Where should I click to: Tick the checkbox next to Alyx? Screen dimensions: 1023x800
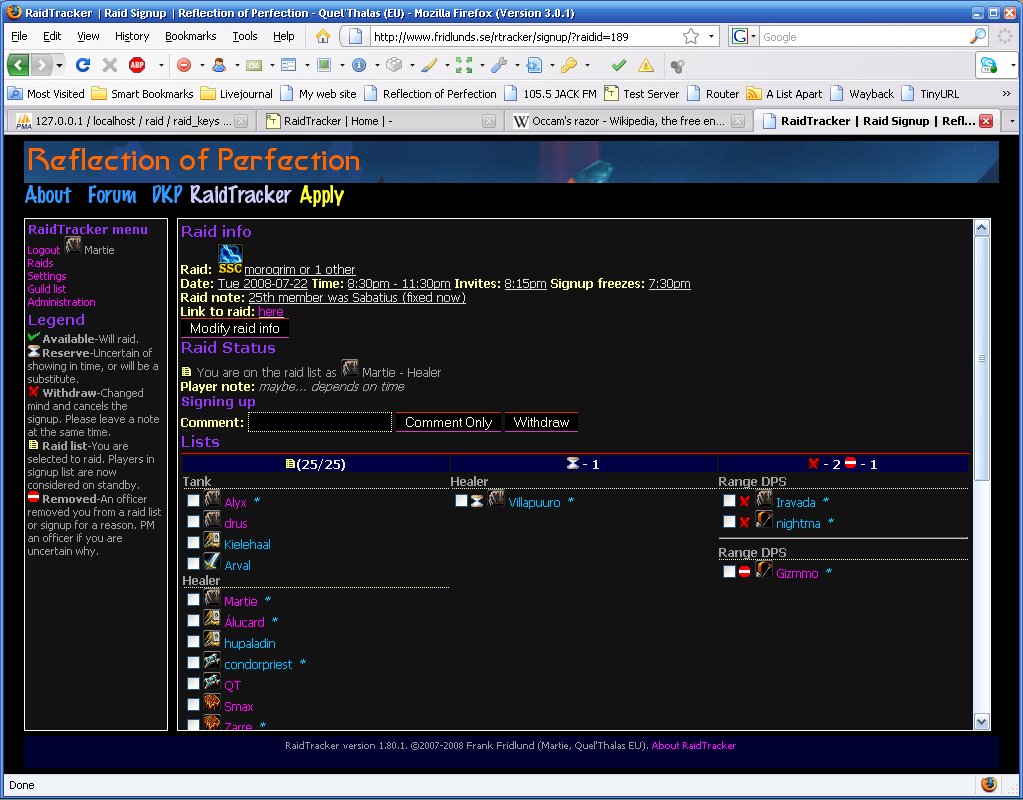point(193,501)
